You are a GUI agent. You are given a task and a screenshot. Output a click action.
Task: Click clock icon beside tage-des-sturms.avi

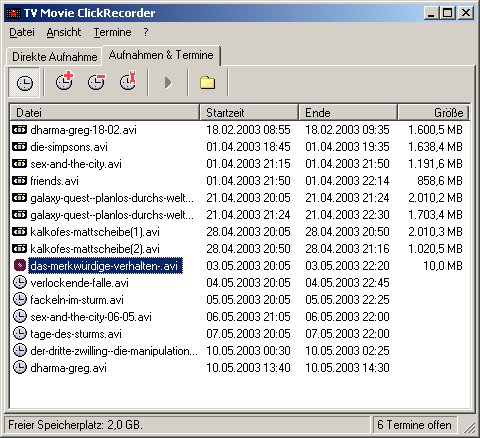click(20, 334)
